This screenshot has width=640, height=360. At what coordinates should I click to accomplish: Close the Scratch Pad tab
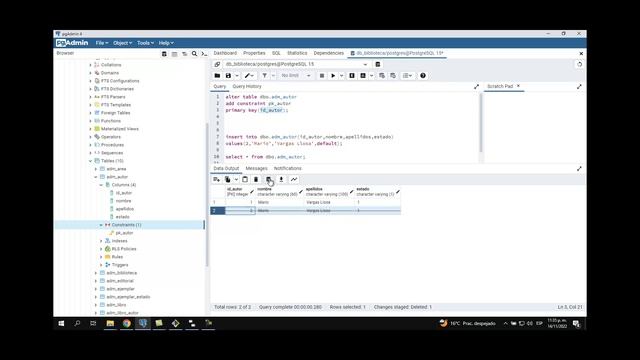[518, 86]
